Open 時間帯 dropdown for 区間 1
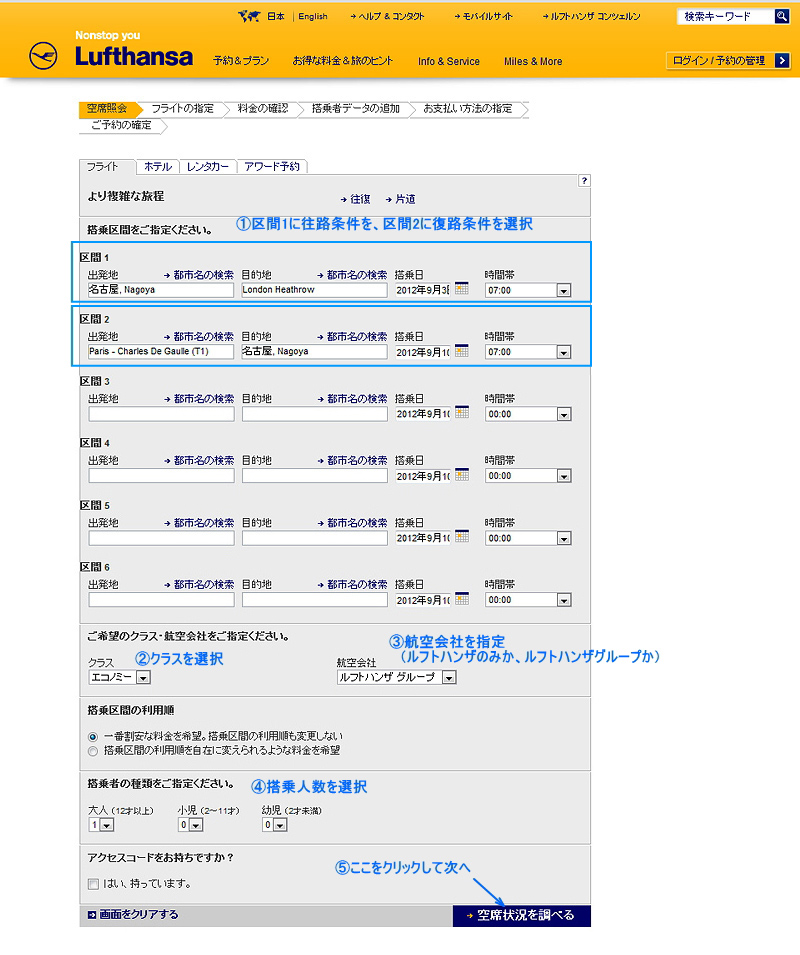Viewport: 800px width, 955px height. [x=528, y=291]
